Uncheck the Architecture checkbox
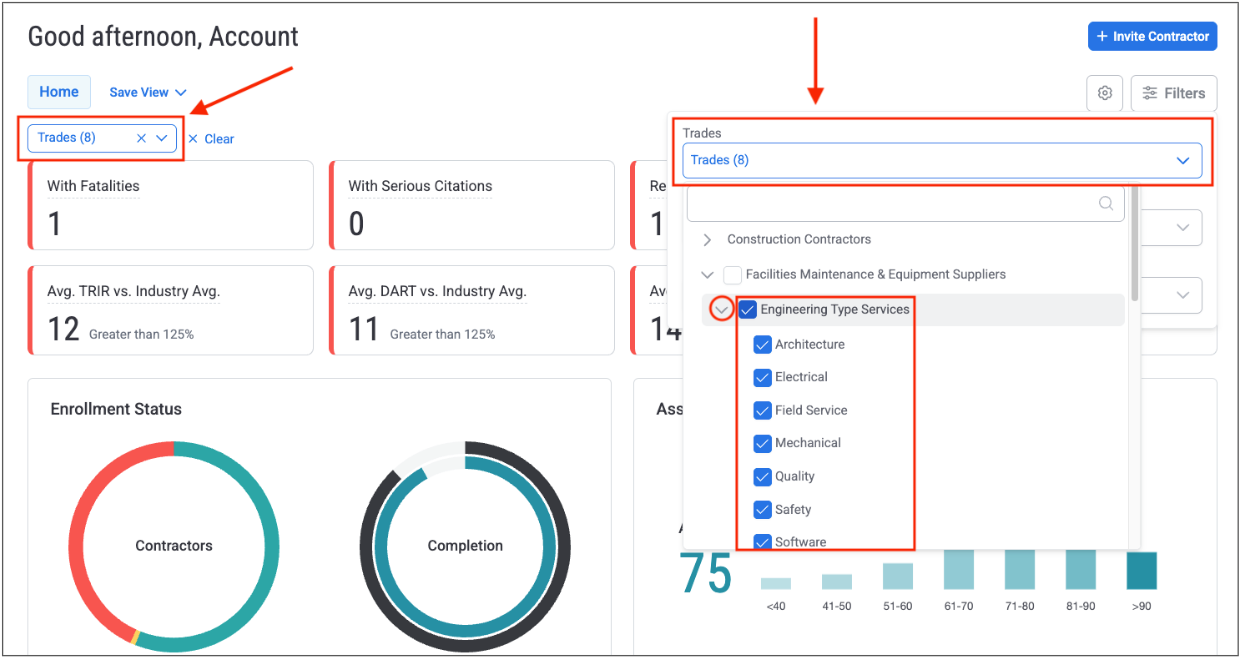 (762, 344)
